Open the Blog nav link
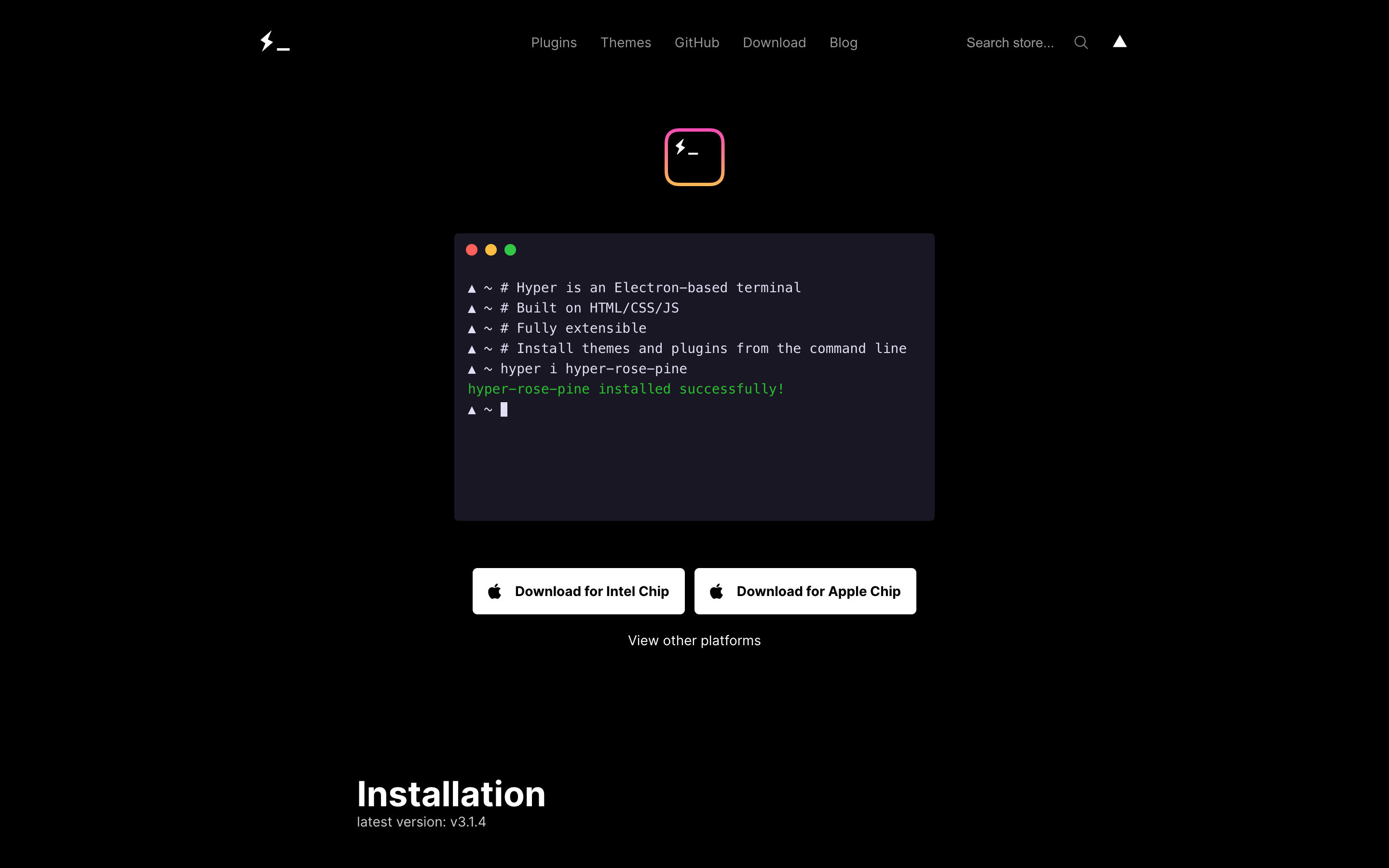This screenshot has width=1389, height=868. pos(843,42)
